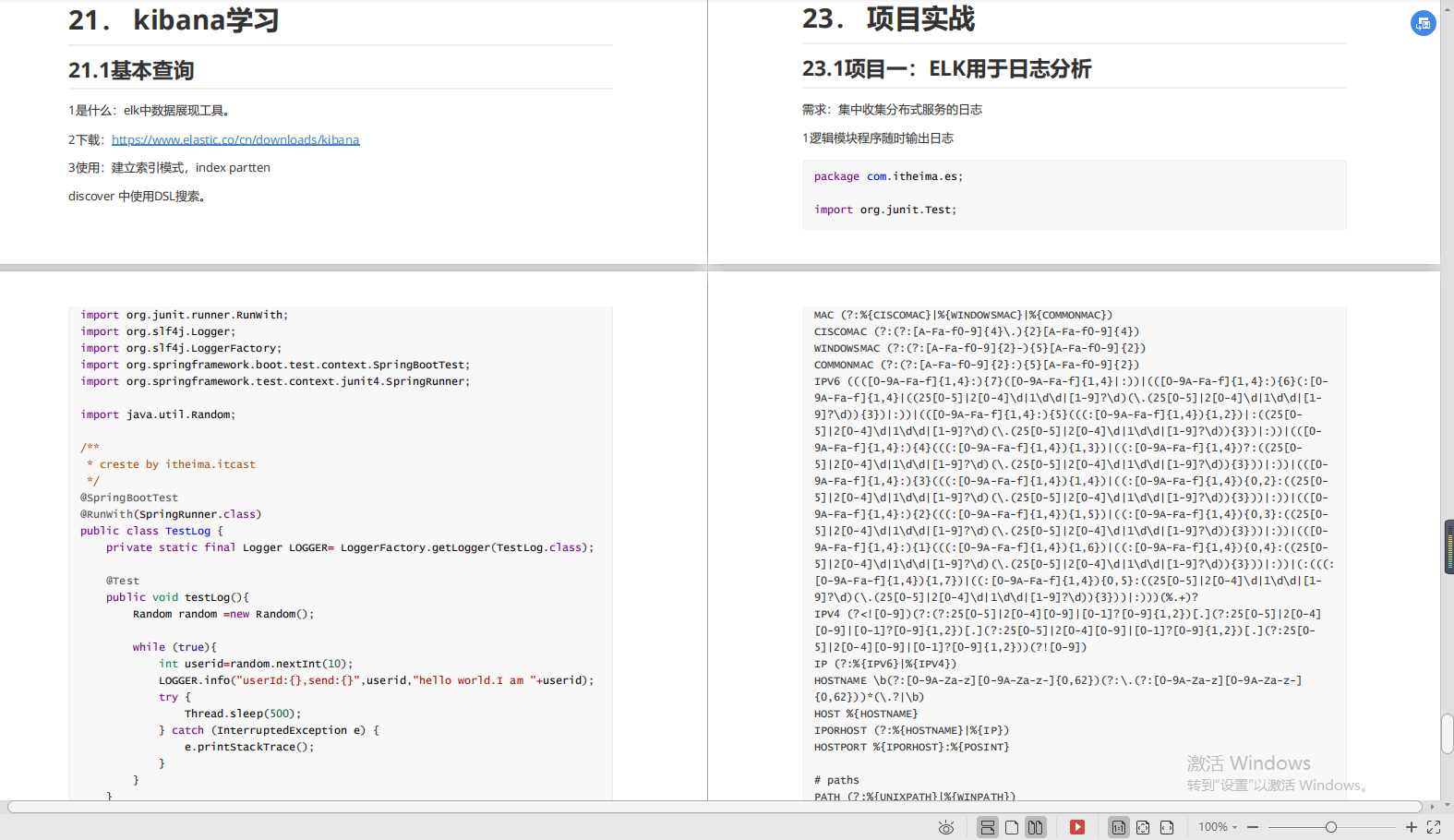Viewport: 1454px width, 840px height.
Task: Click 'COMMONMAC' pattern definition line
Action: pos(977,365)
